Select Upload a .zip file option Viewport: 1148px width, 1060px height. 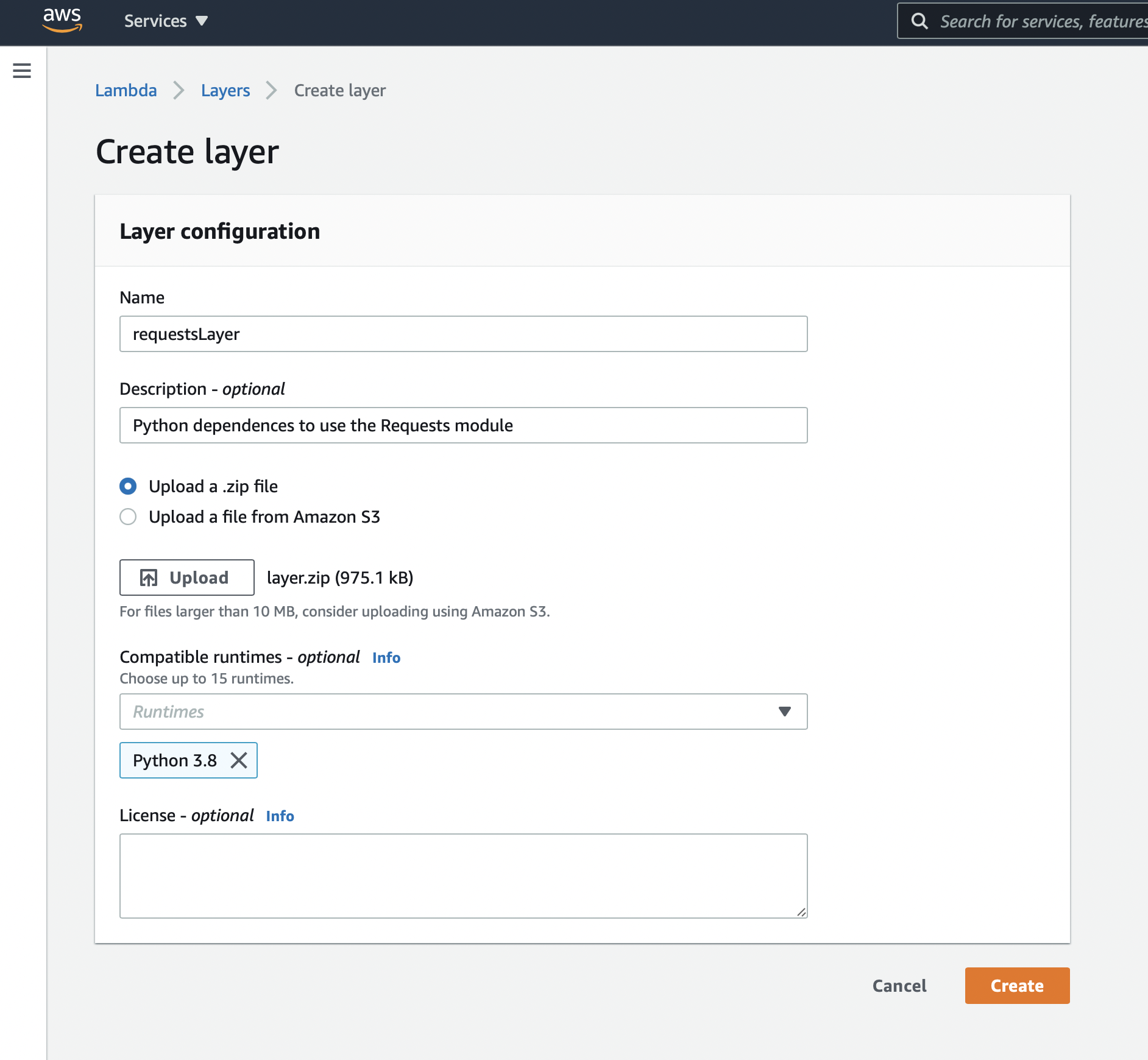point(128,486)
